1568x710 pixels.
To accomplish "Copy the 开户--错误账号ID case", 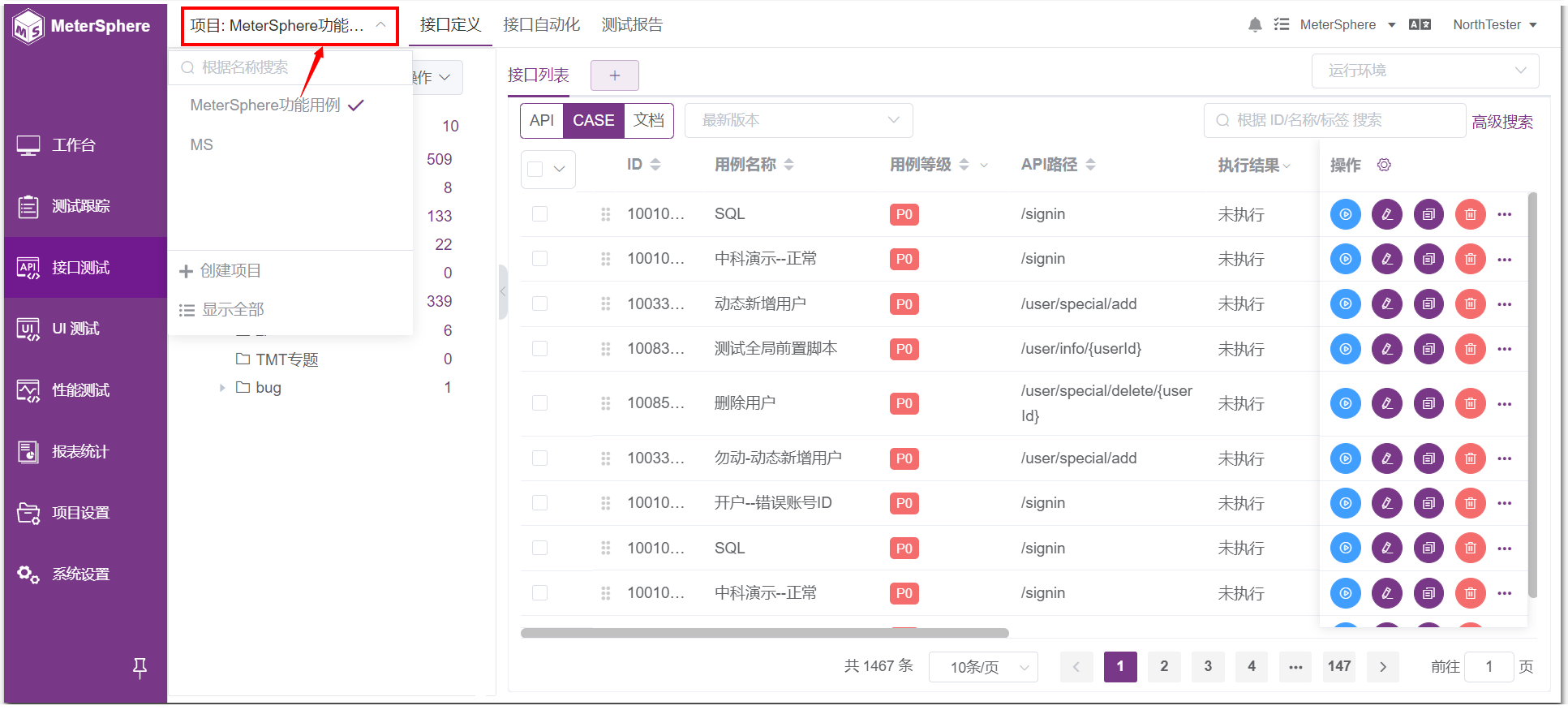I will point(1428,503).
